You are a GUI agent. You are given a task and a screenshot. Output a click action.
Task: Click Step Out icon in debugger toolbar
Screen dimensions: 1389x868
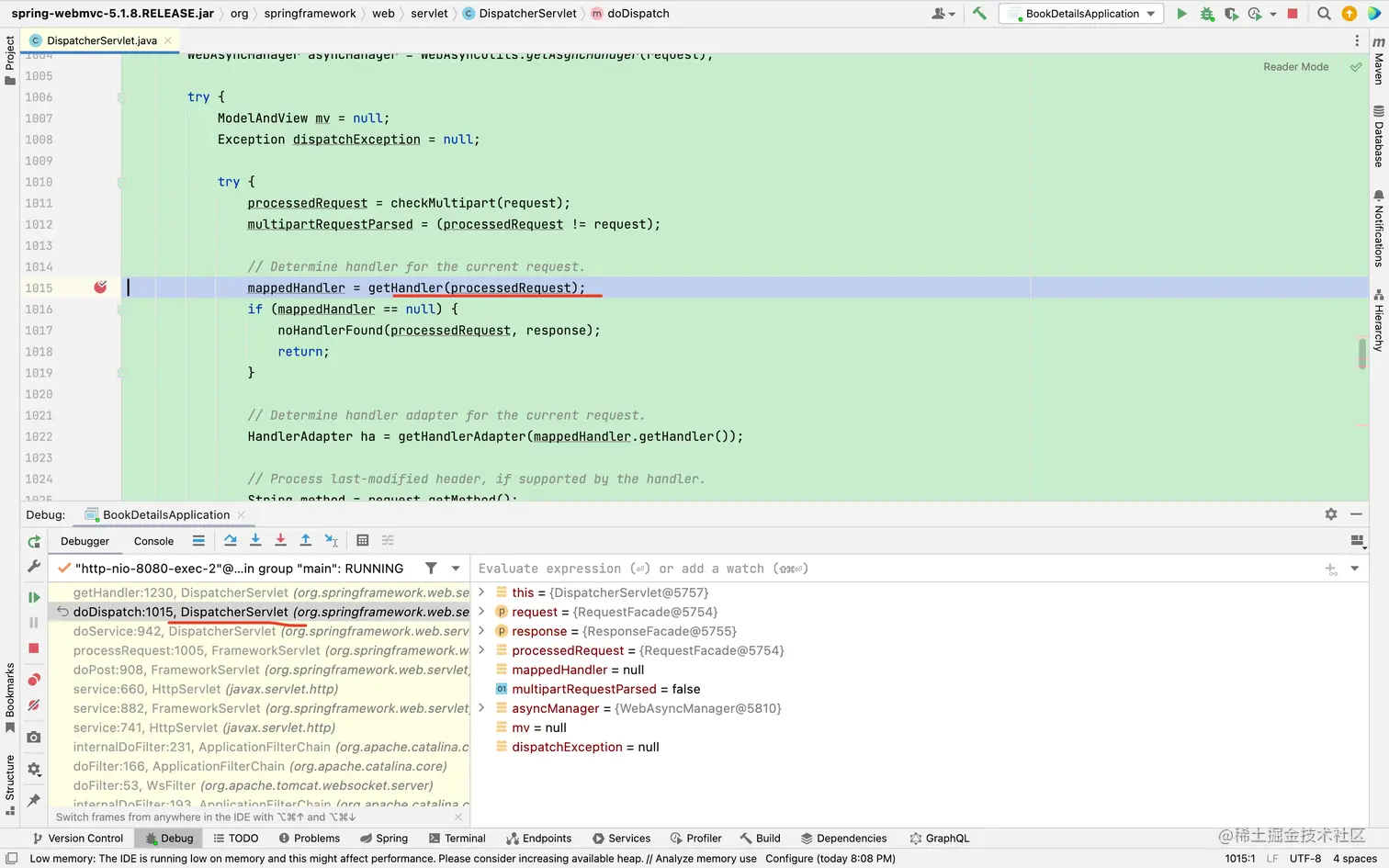point(306,540)
